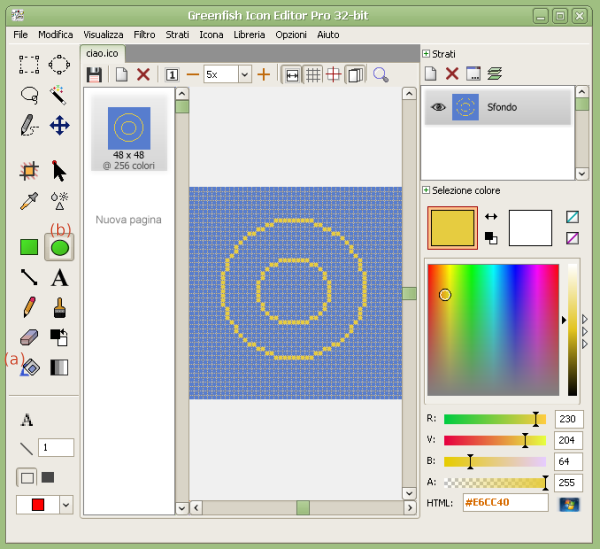The height and width of the screenshot is (549, 600).
Task: Pick the Eyedropper tool
Action: click(29, 201)
